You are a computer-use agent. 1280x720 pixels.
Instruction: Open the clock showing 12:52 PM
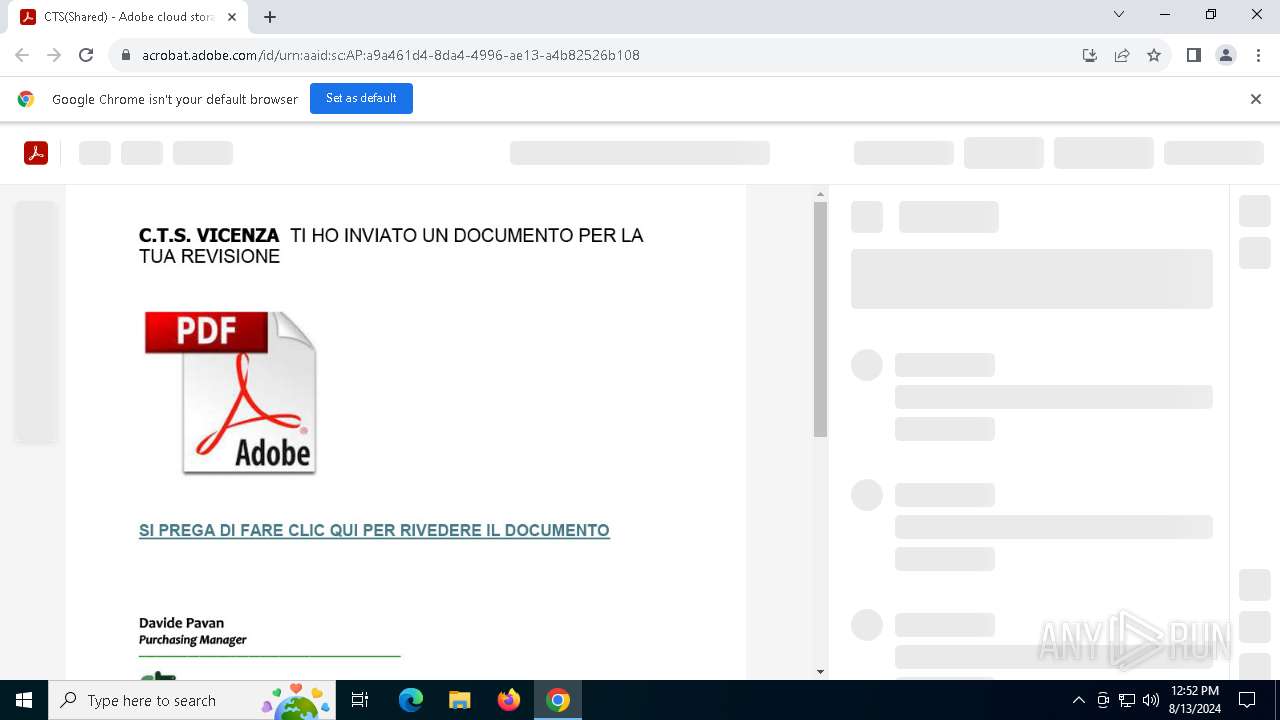tap(1194, 700)
